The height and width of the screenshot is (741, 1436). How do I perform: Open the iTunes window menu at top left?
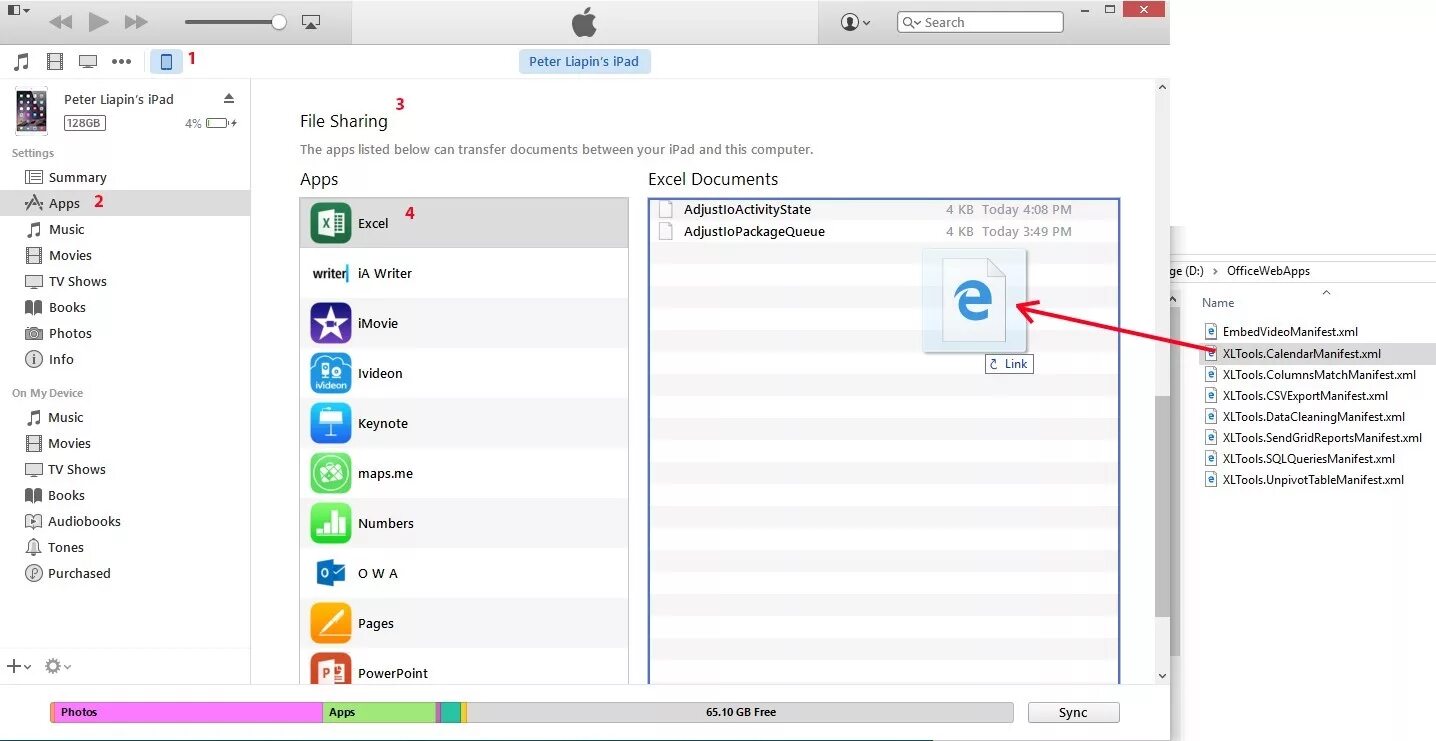click(19, 10)
